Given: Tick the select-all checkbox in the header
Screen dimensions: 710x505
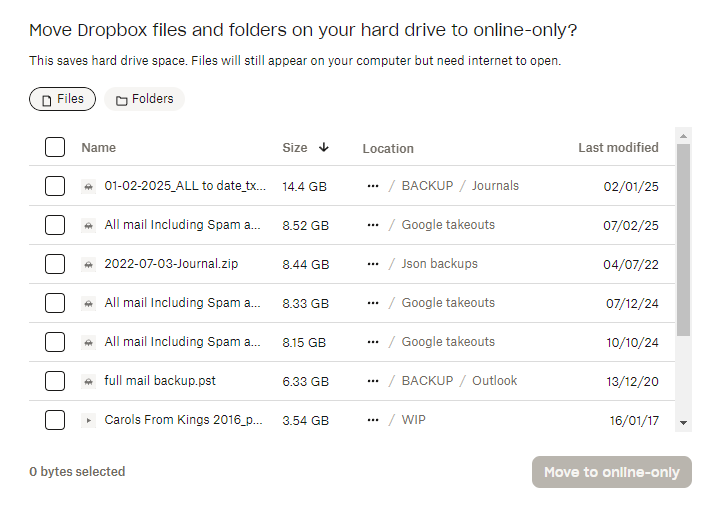Looking at the screenshot, I should tap(55, 148).
